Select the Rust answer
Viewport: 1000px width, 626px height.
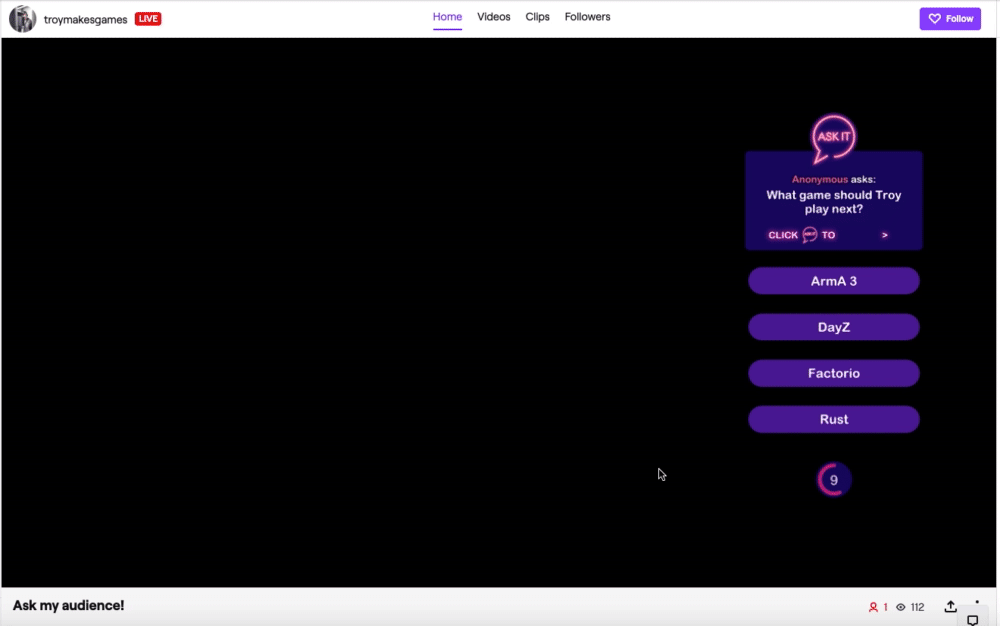point(834,419)
